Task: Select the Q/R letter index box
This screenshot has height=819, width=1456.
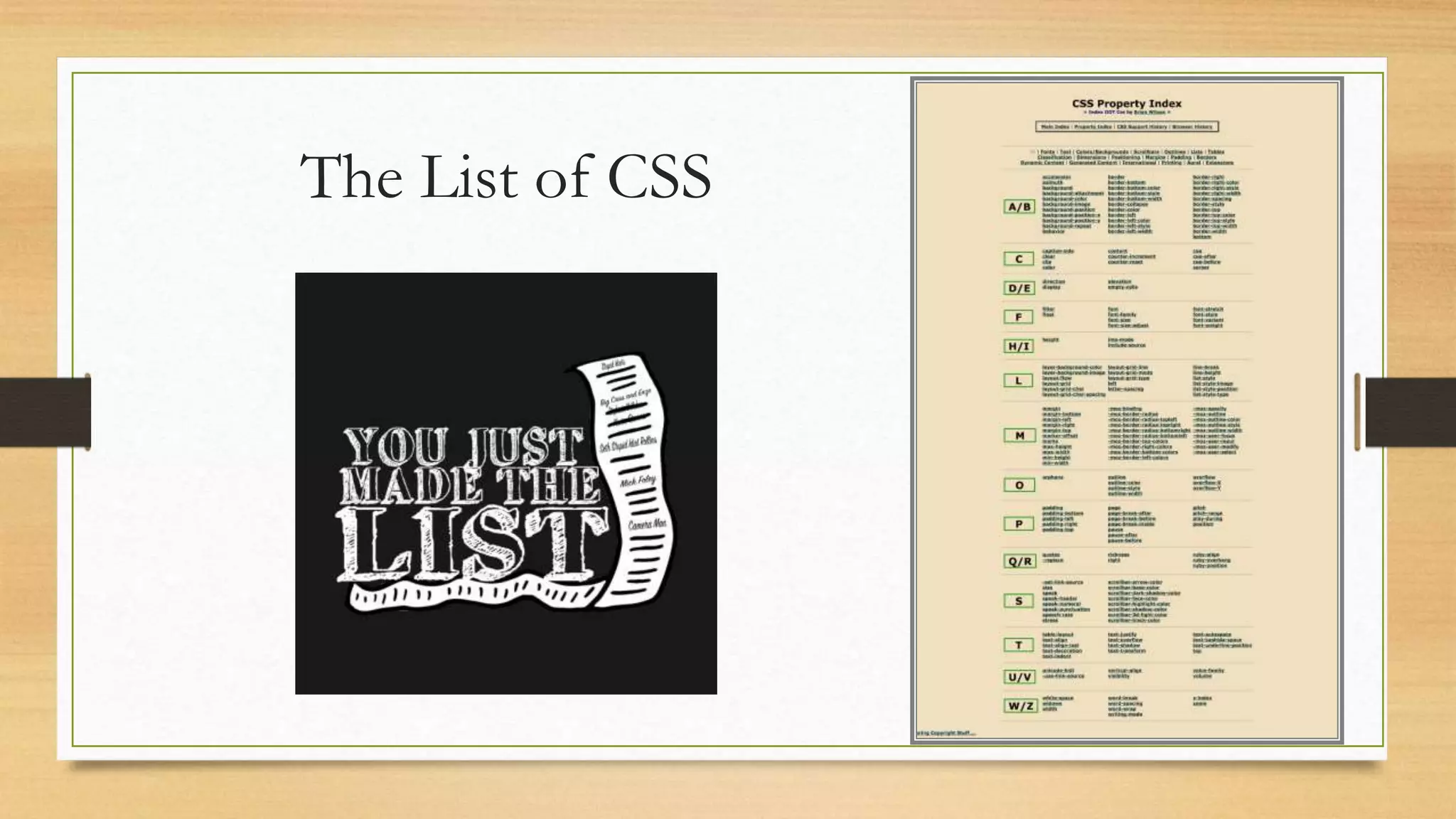Action: [1019, 561]
